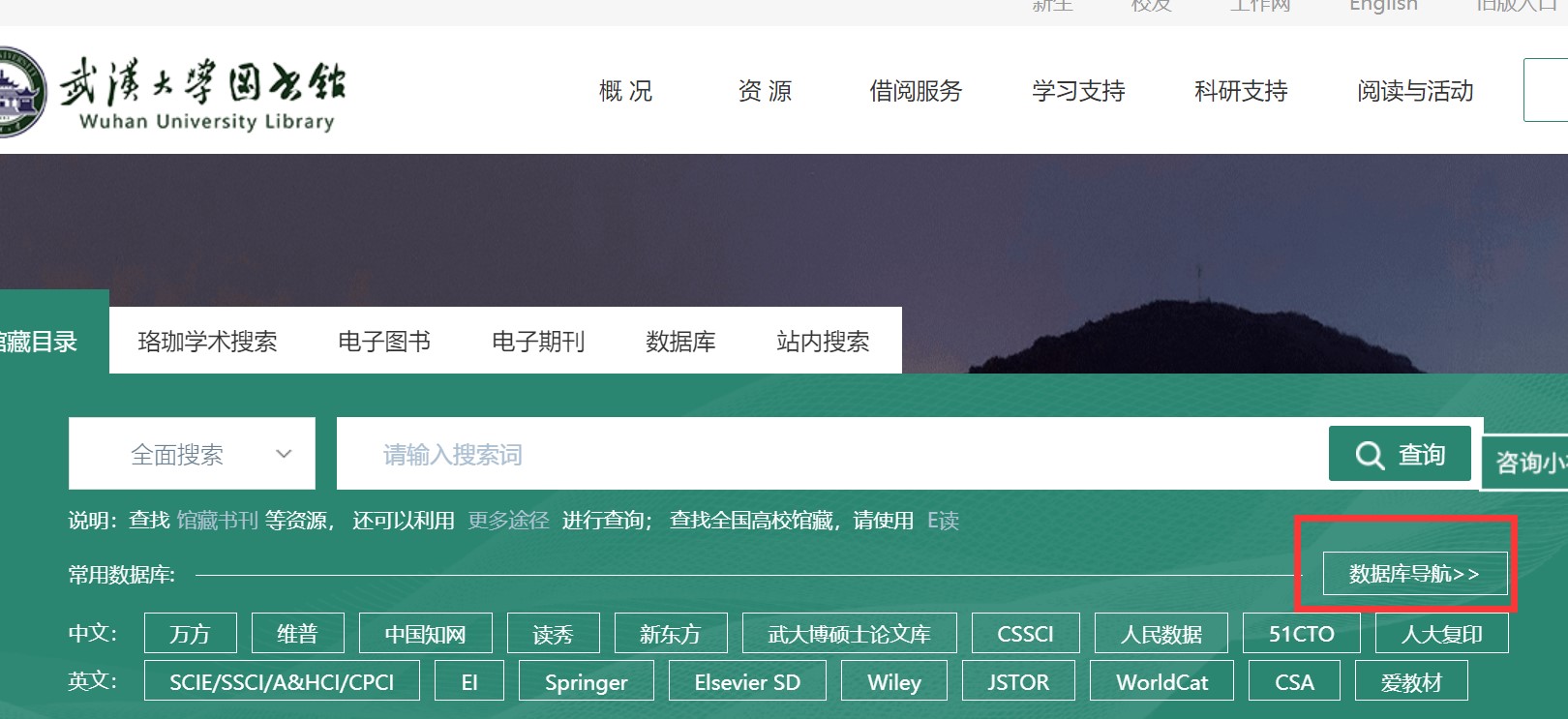Open 数据库导航>> link
Viewport: 1568px width, 719px height.
pyautogui.click(x=1414, y=574)
